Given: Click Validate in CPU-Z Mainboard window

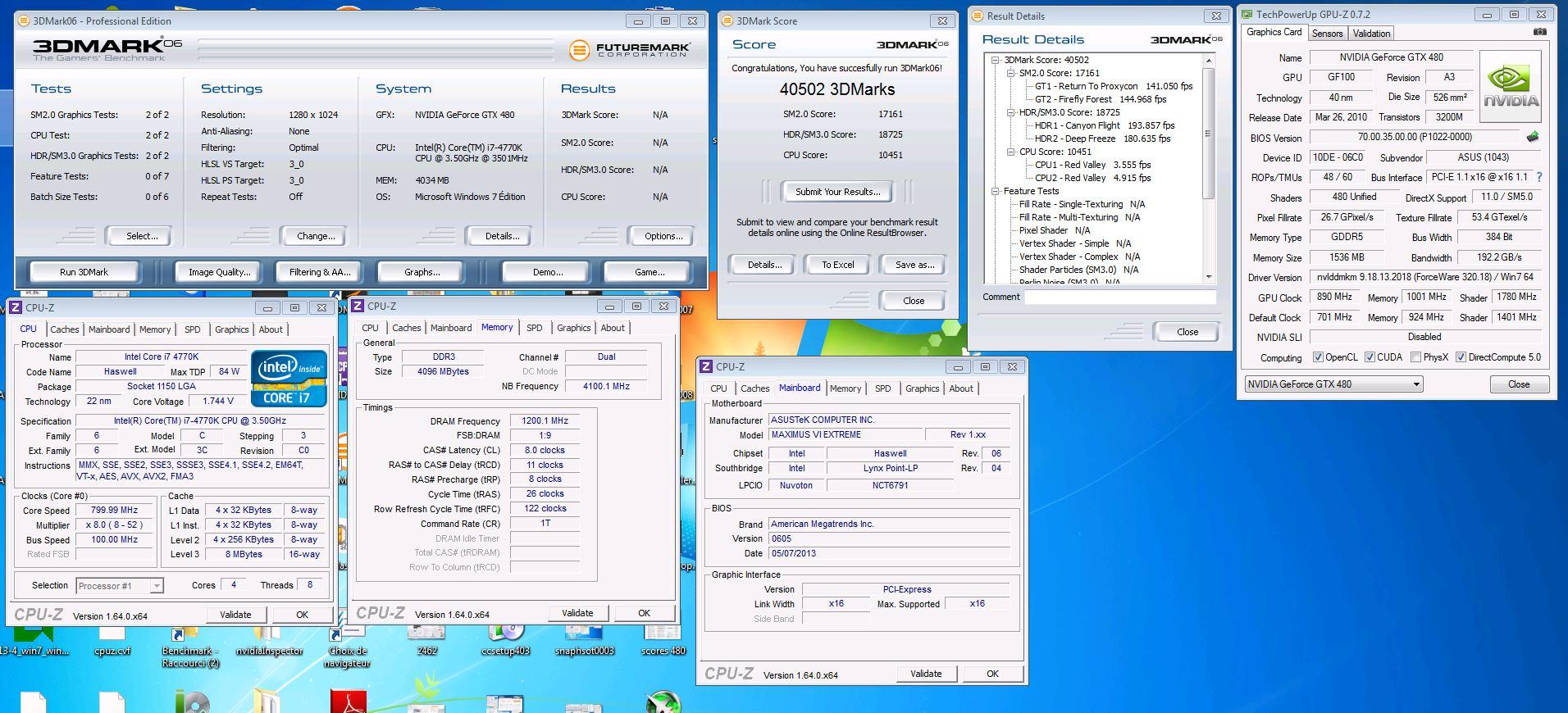Looking at the screenshot, I should [x=926, y=674].
